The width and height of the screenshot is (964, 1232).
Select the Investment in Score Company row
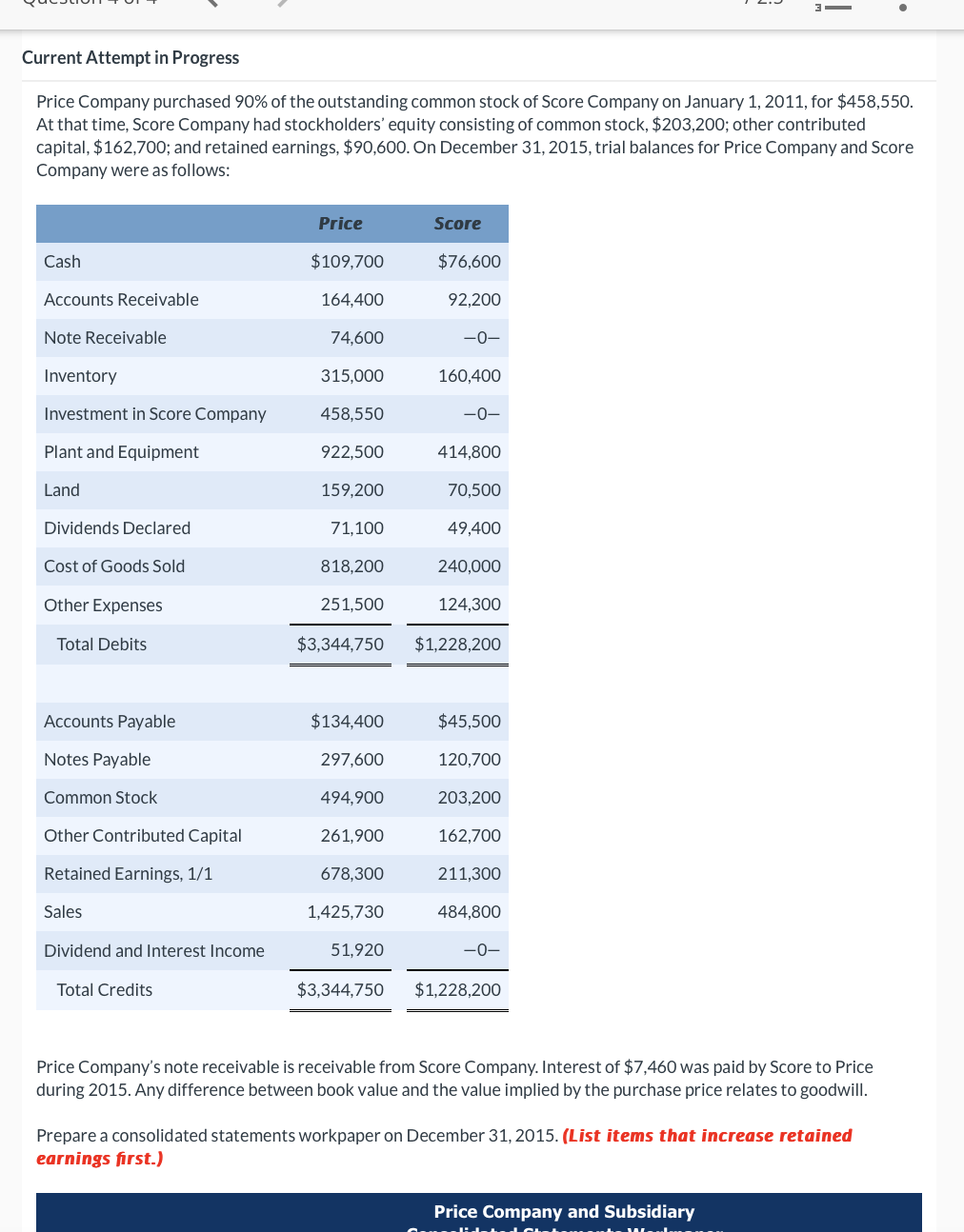tap(154, 413)
